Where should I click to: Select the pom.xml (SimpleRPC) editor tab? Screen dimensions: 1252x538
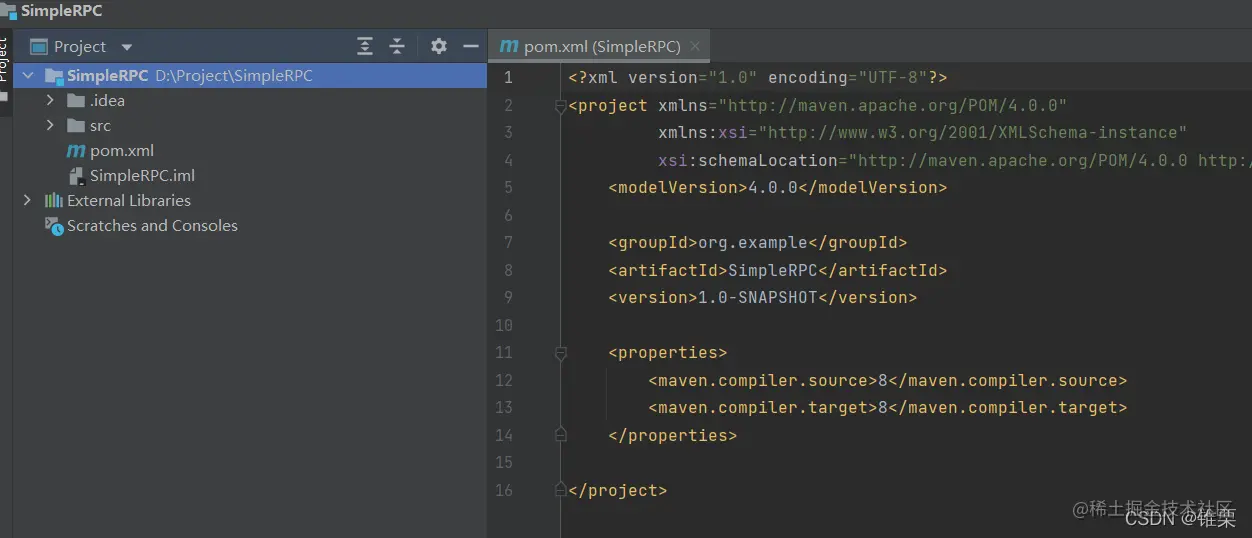600,46
